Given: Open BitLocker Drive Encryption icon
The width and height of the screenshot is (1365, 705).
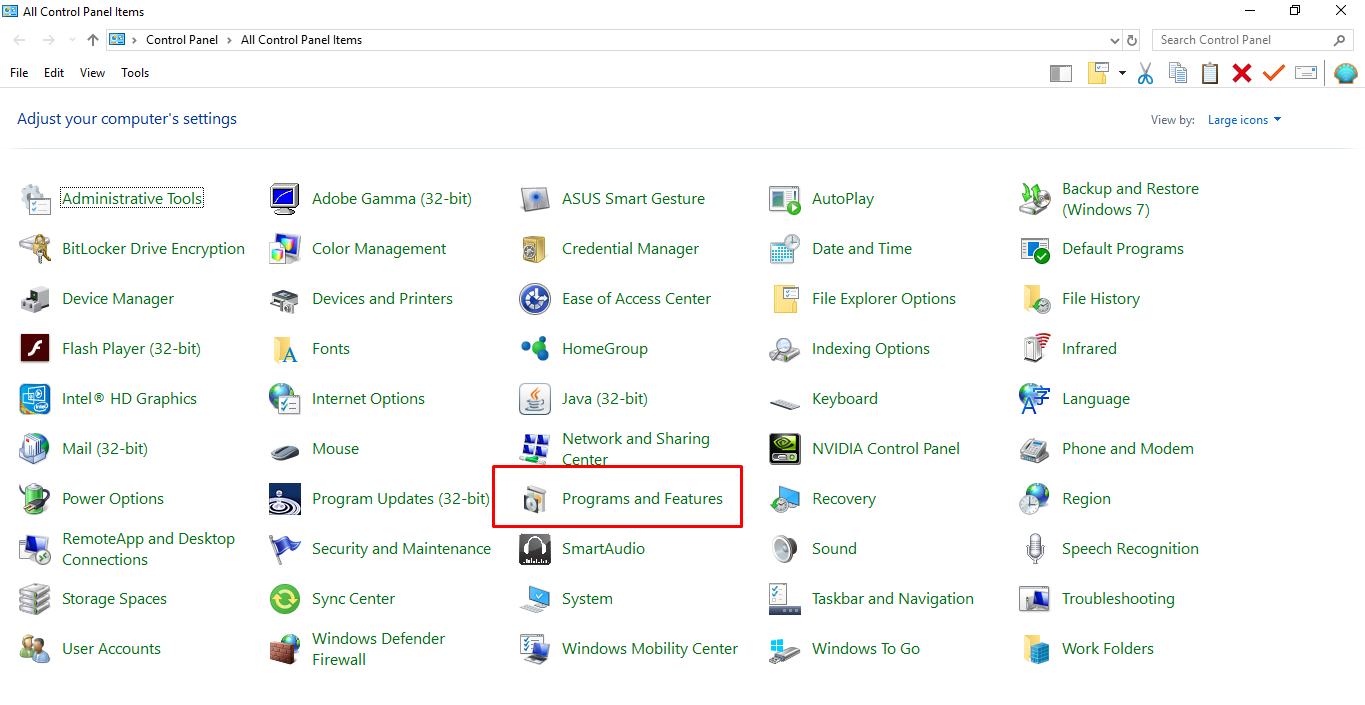Looking at the screenshot, I should (35, 249).
